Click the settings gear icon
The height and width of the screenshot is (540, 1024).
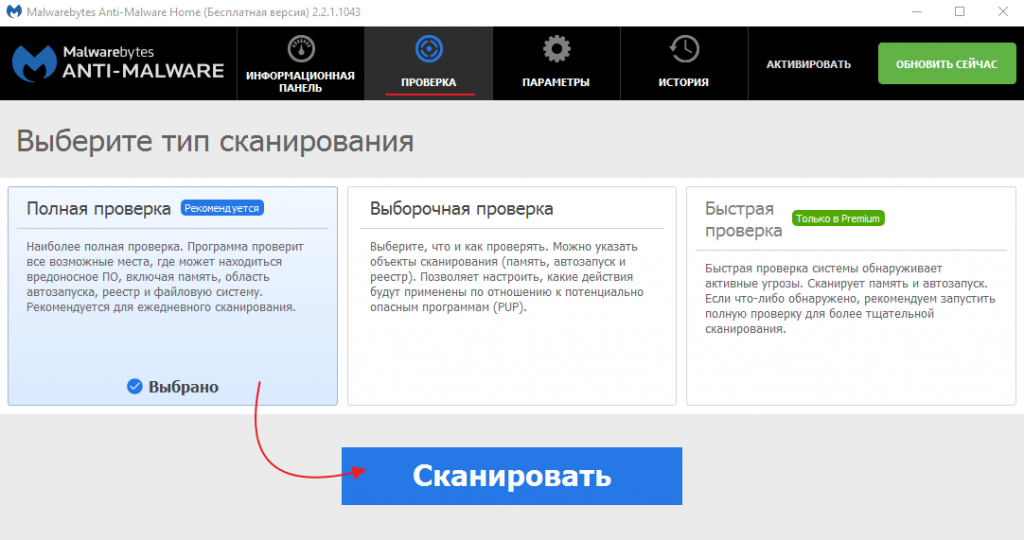556,49
